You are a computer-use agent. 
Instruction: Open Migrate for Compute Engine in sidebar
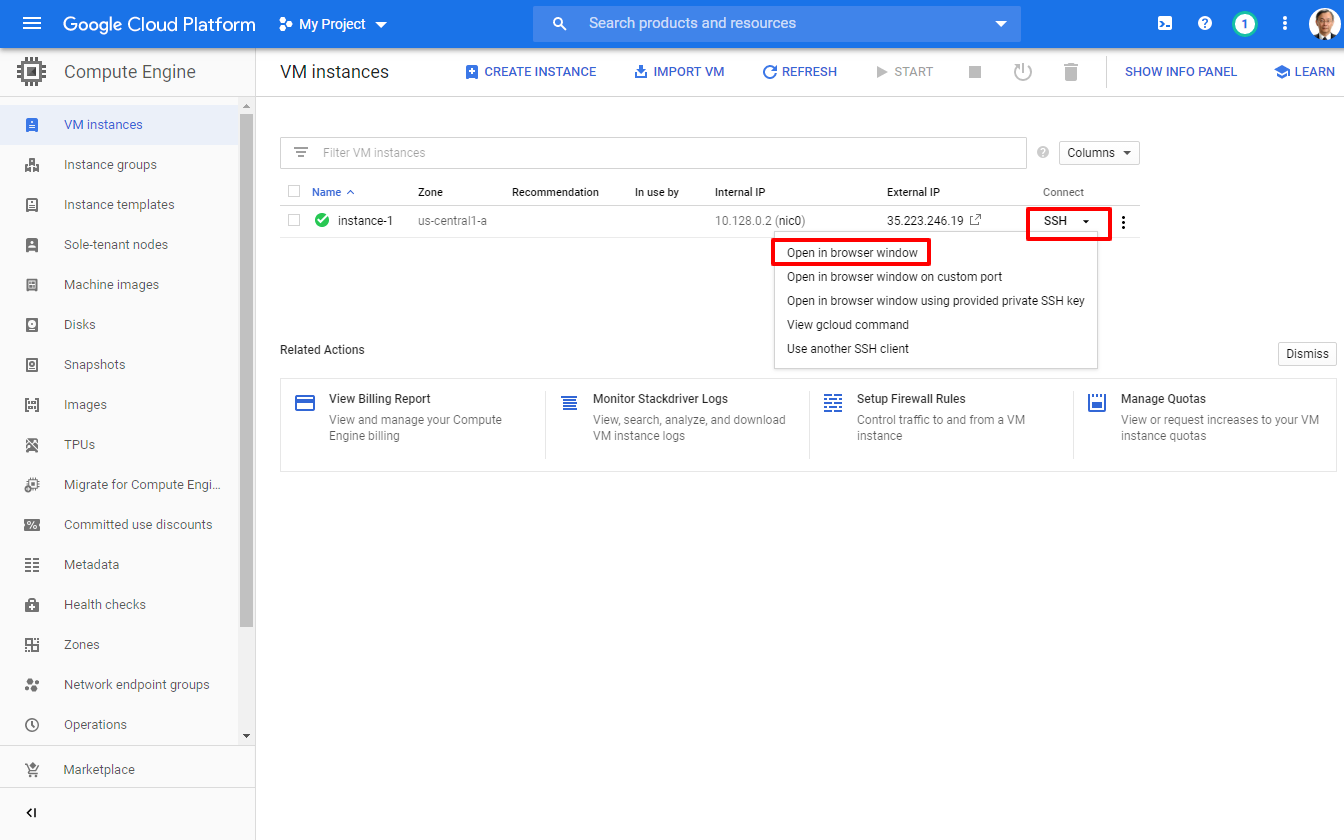coord(119,485)
